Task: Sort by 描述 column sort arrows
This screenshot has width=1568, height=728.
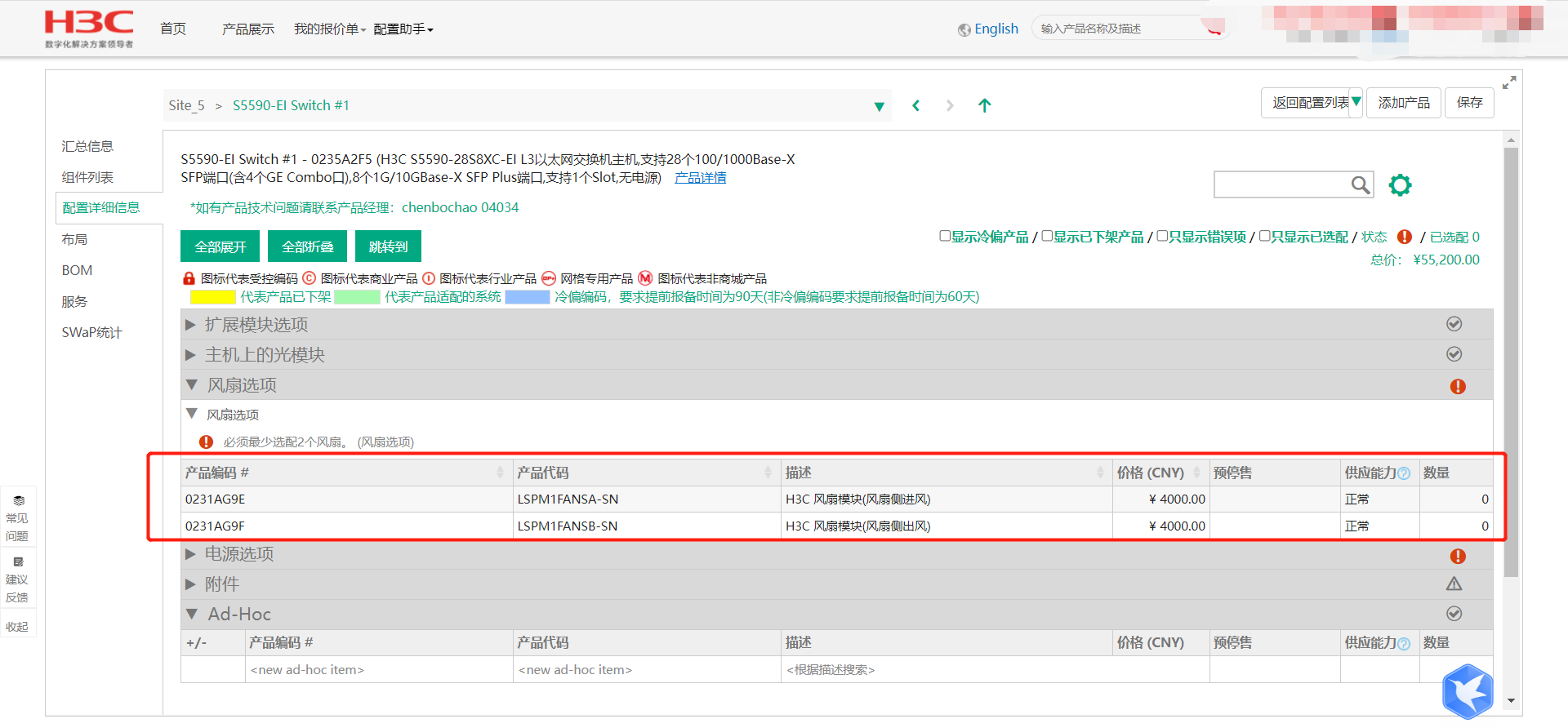Action: [x=1100, y=473]
